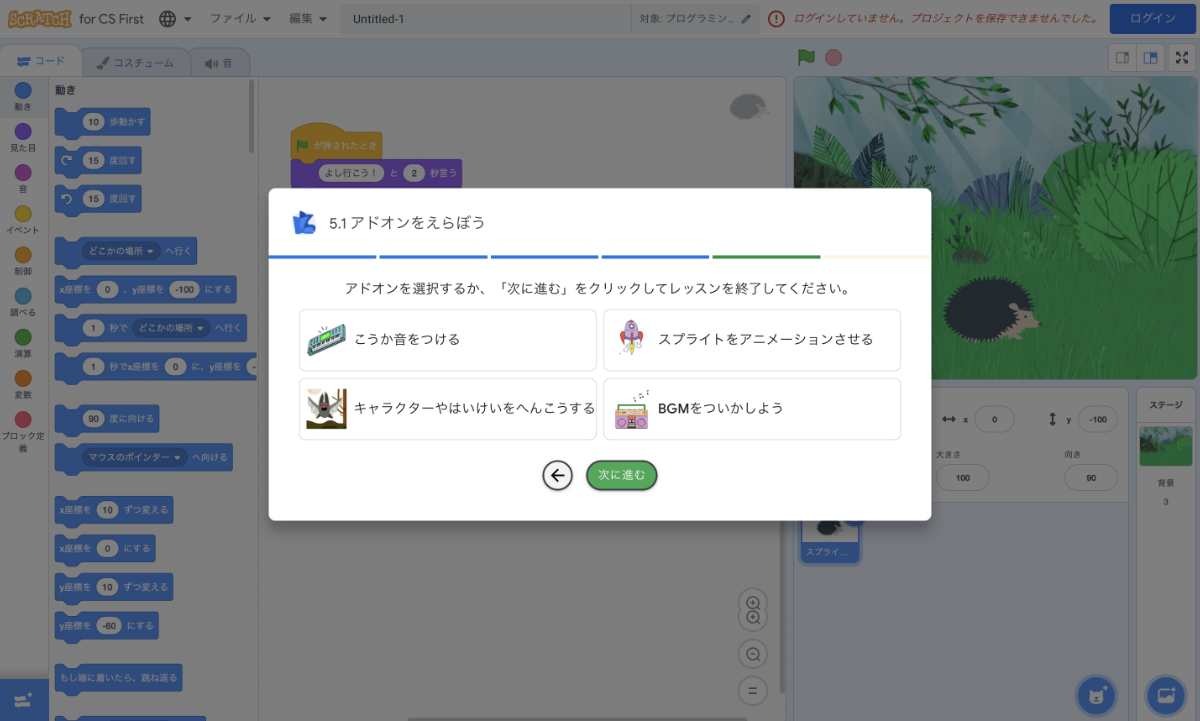This screenshot has height=721, width=1200.
Task: Select the 動き block category
Action: 22,95
